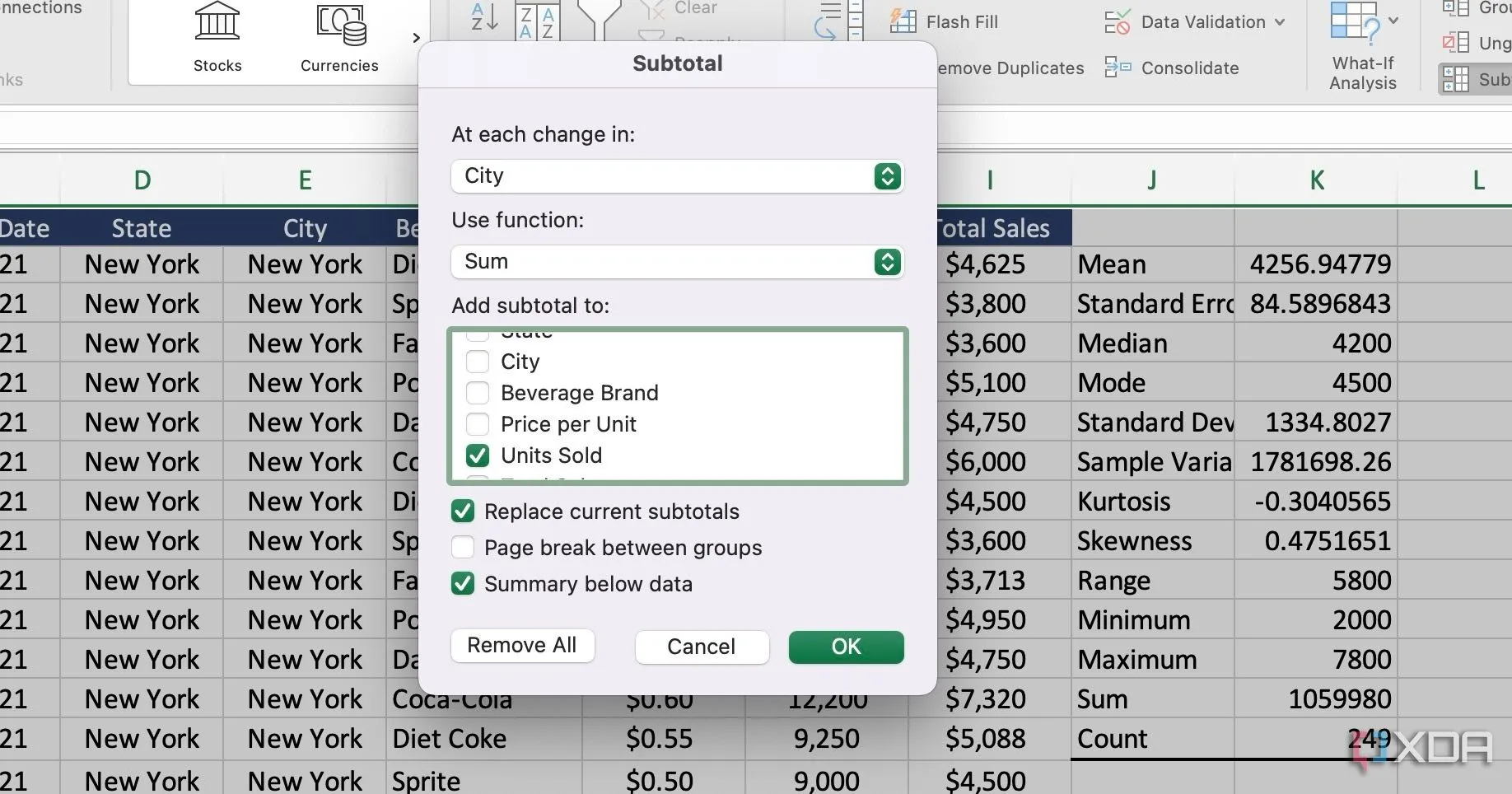Expand the Data Validation dropdown arrow
Image resolution: width=1512 pixels, height=794 pixels.
point(1280,22)
